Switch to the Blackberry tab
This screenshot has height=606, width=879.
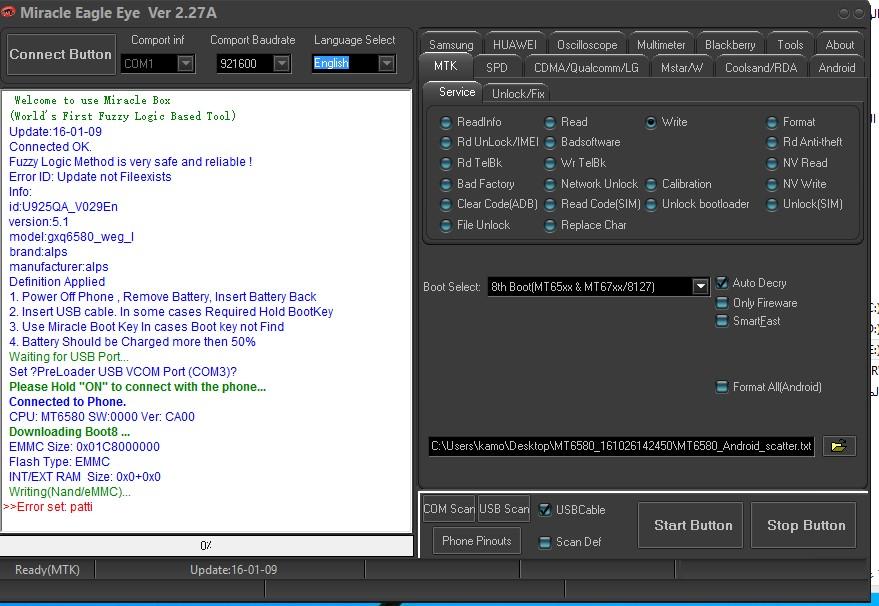pyautogui.click(x=730, y=45)
